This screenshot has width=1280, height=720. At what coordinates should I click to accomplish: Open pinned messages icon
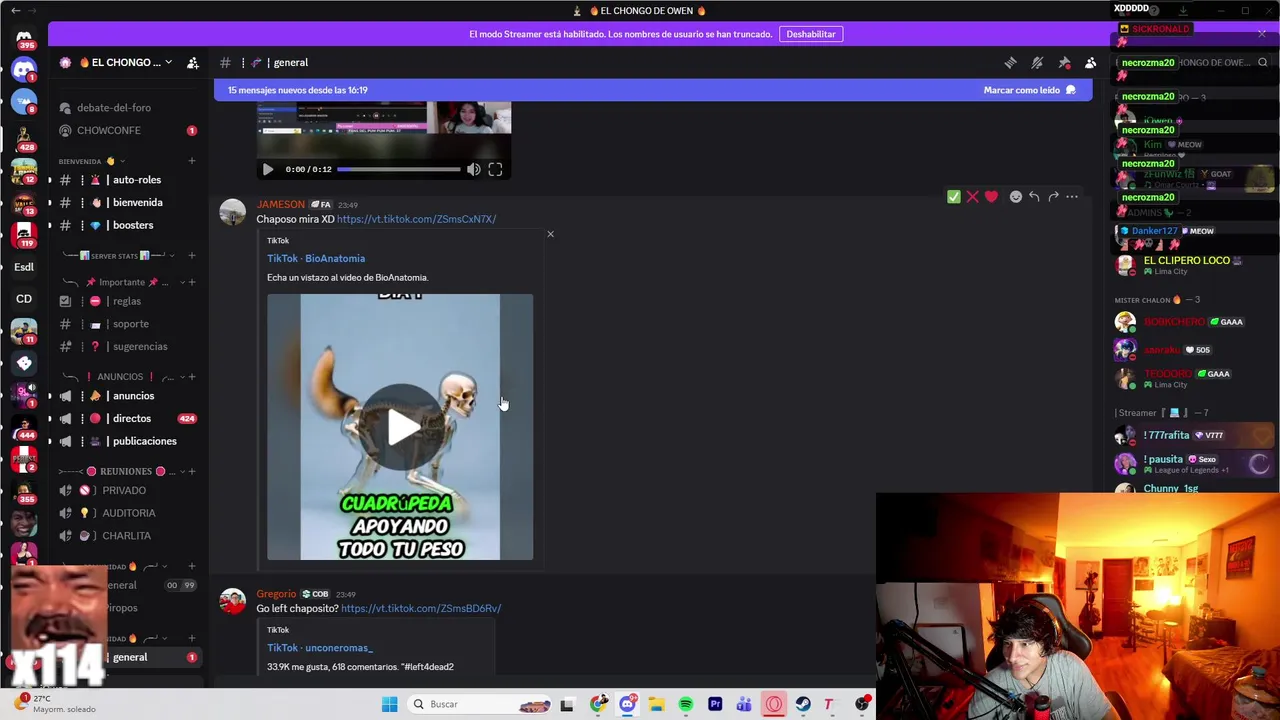[1064, 62]
